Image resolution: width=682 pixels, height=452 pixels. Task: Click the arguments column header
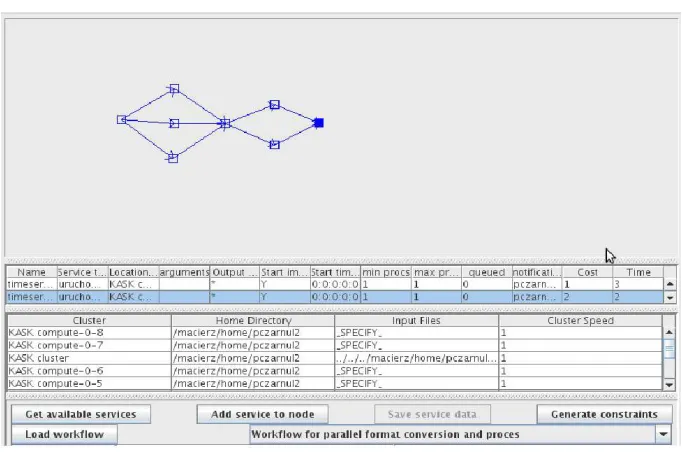tap(184, 272)
